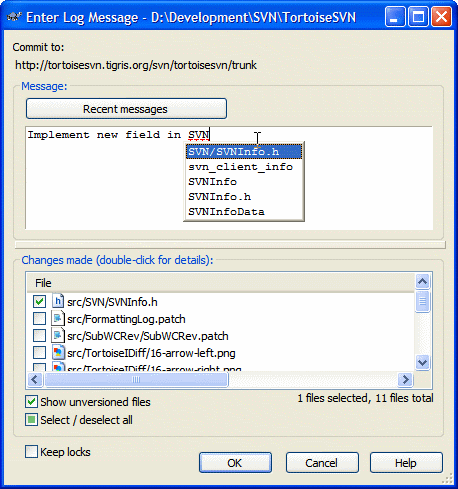Tick the SubWCRev.patch checkbox
This screenshot has width=458, height=489.
[x=39, y=336]
